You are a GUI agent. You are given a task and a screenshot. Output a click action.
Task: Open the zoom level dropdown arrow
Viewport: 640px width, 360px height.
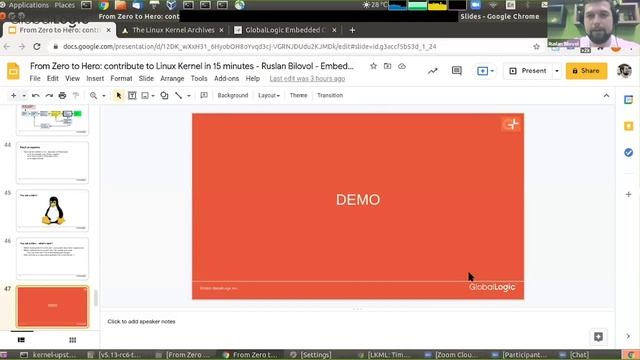click(104, 96)
